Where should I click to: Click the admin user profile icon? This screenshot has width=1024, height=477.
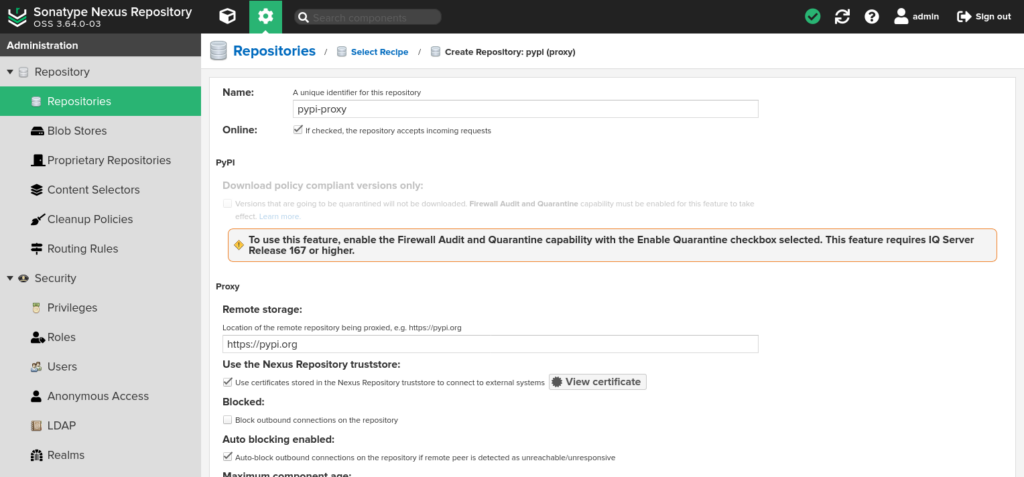pos(901,16)
